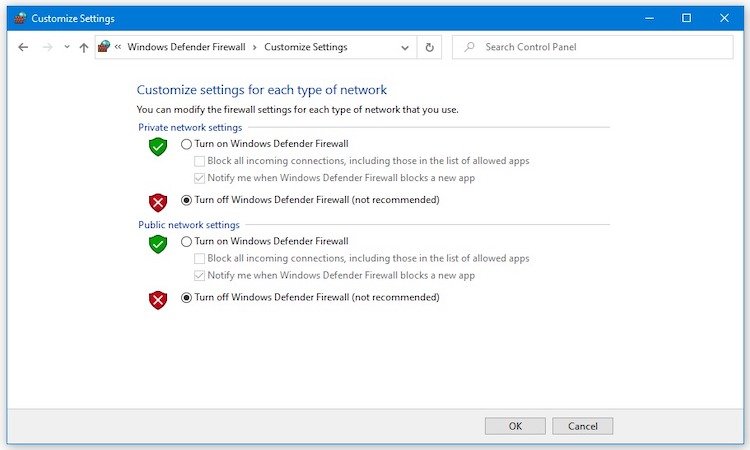Click the title bar firewall app icon

20,18
